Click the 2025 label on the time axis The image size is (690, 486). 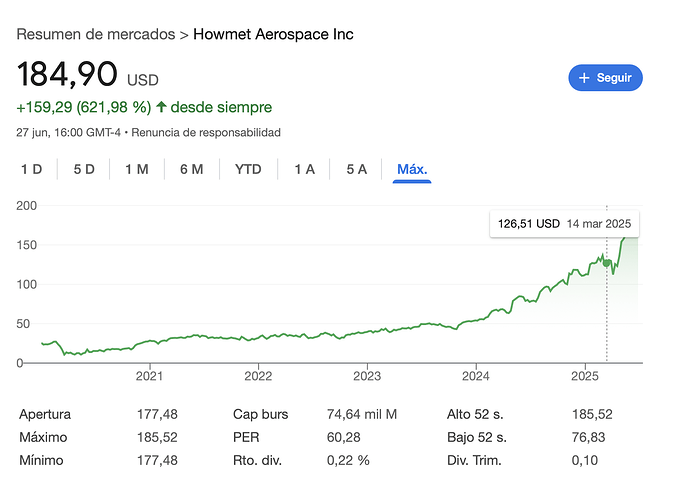(x=585, y=376)
